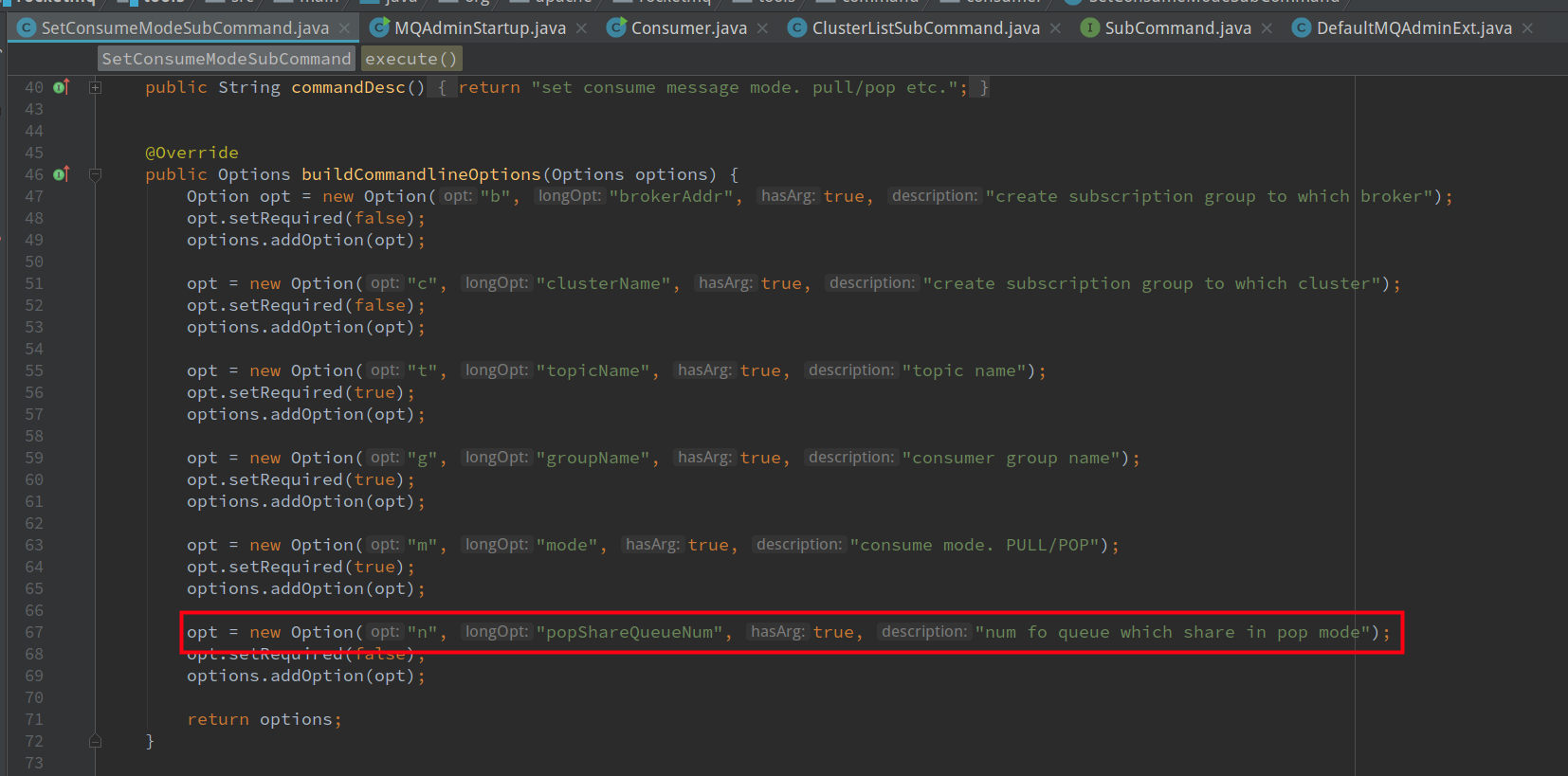Click the override gutter icon on line 40
The width and height of the screenshot is (1568, 776).
pyautogui.click(x=62, y=87)
